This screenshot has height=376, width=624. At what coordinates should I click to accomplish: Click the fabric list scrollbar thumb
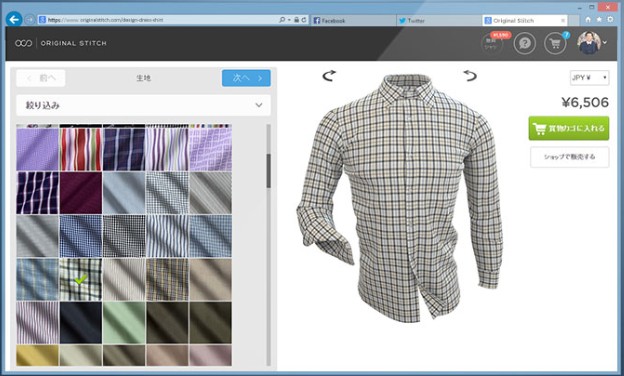[x=269, y=171]
